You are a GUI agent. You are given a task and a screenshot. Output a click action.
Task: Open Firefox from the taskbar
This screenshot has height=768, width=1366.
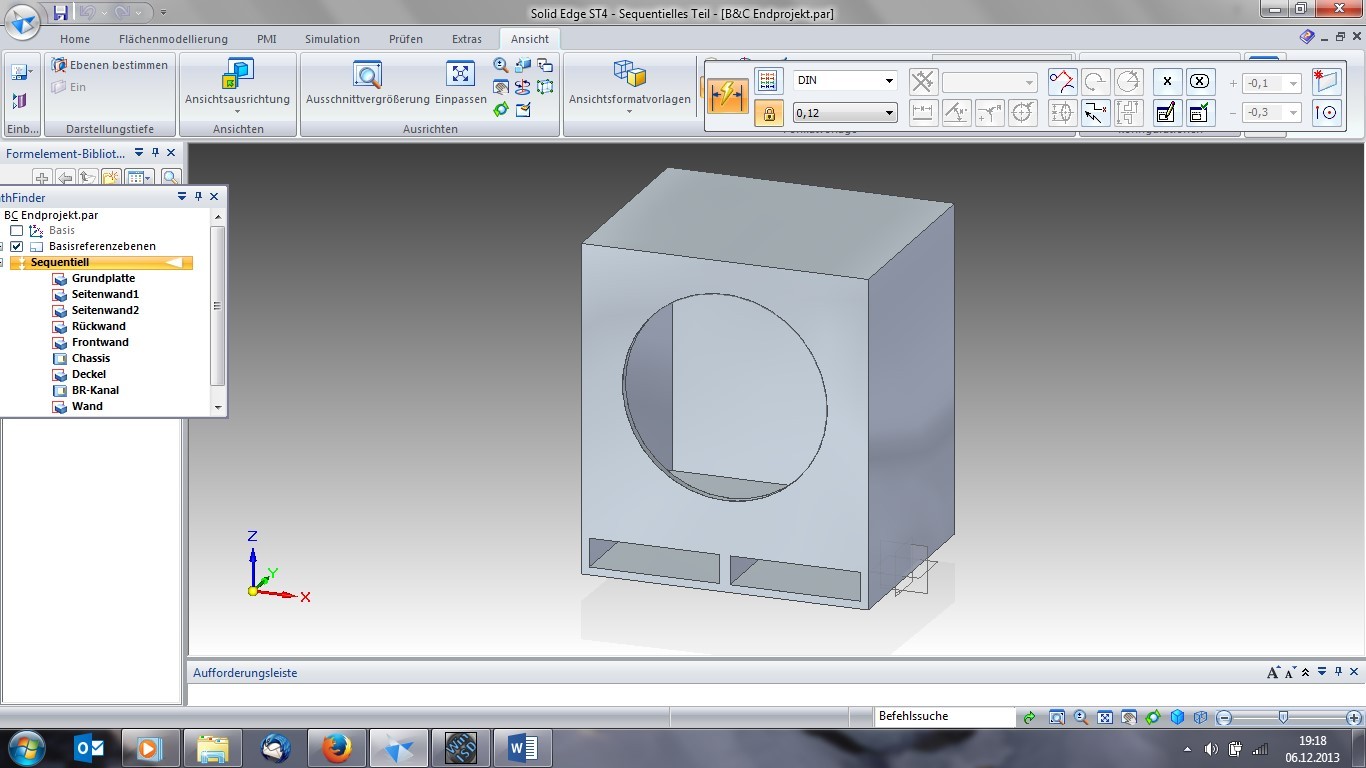pos(337,748)
